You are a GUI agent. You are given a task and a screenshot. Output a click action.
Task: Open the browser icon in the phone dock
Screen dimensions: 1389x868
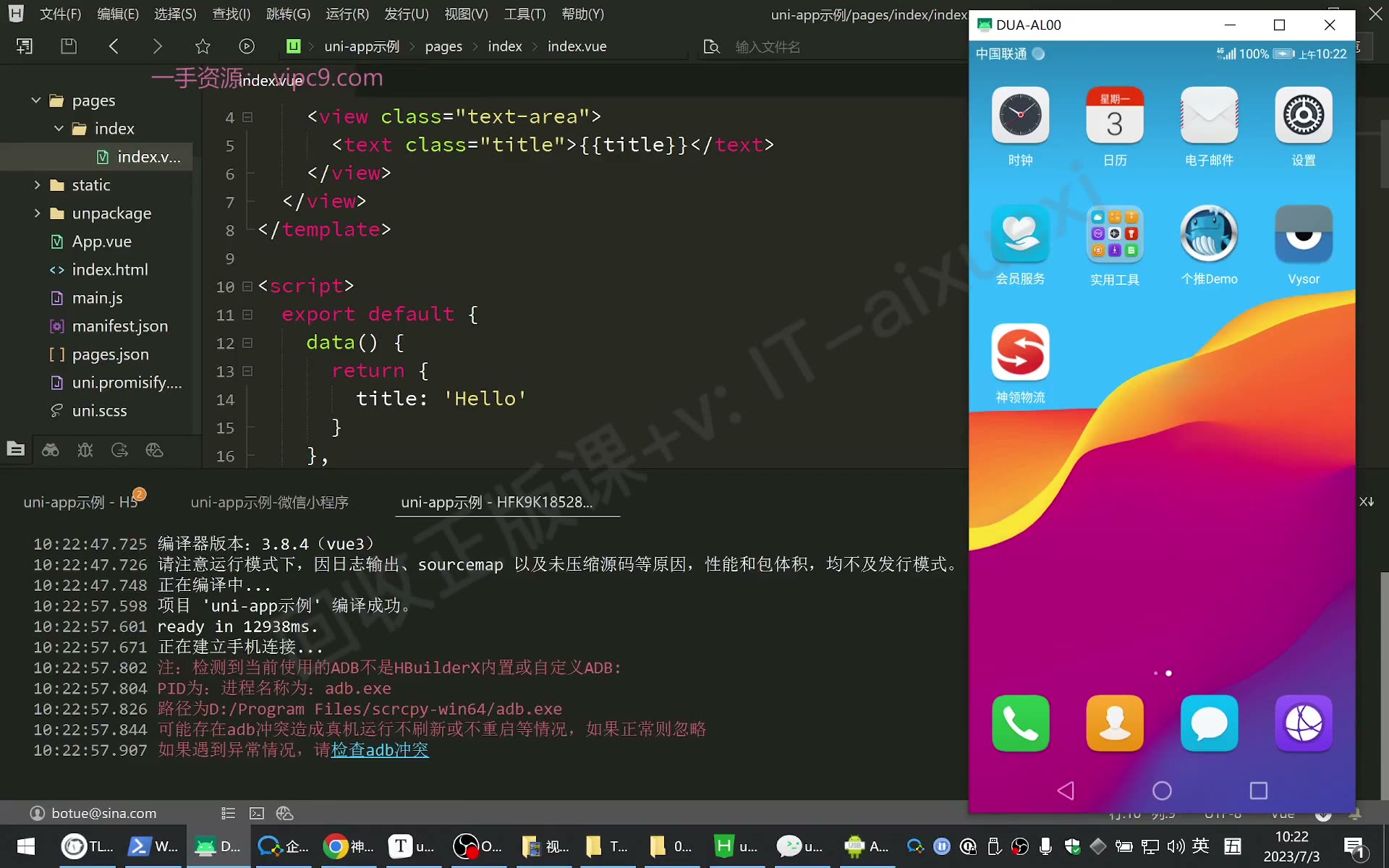pyautogui.click(x=1304, y=723)
